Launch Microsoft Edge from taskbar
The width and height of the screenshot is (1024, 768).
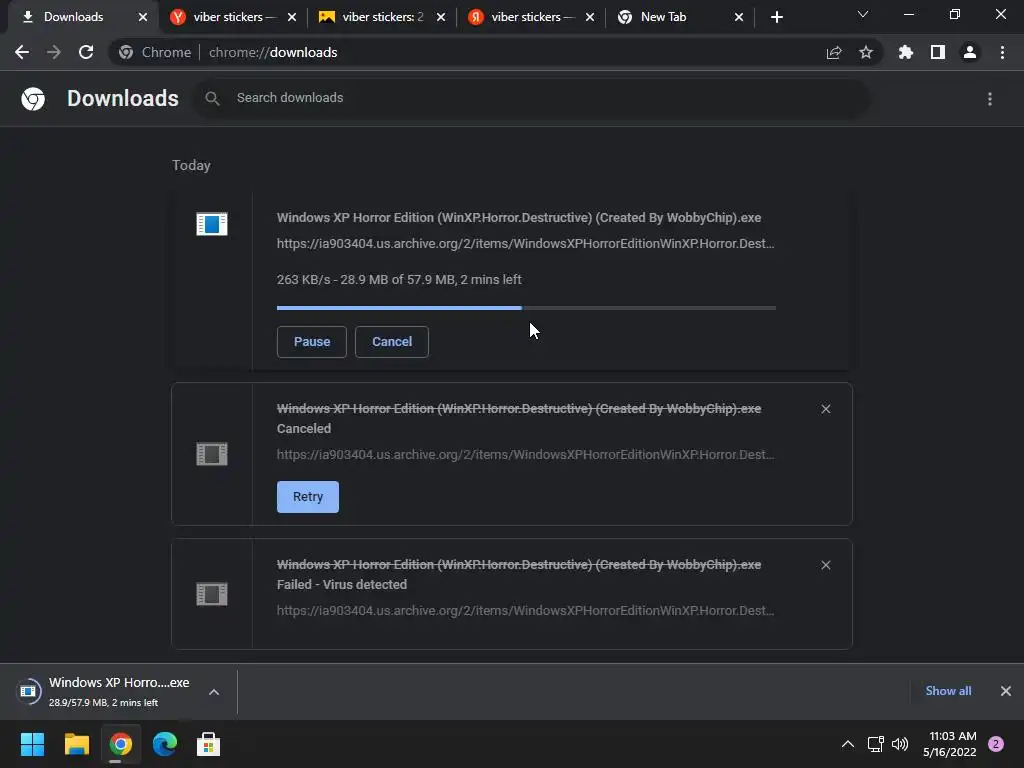tap(165, 744)
